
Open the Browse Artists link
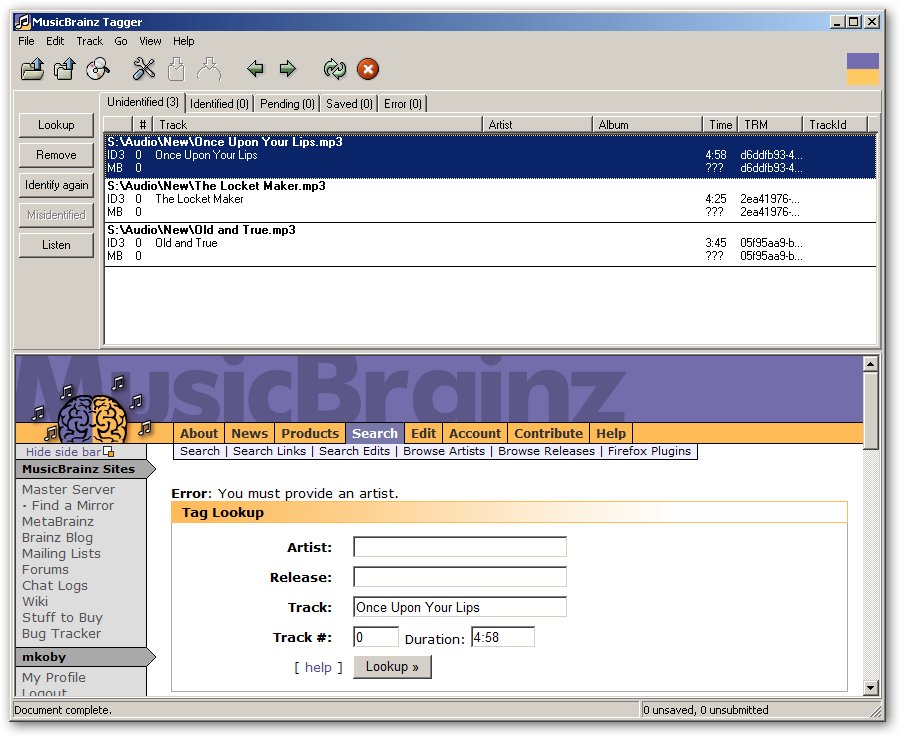point(444,451)
